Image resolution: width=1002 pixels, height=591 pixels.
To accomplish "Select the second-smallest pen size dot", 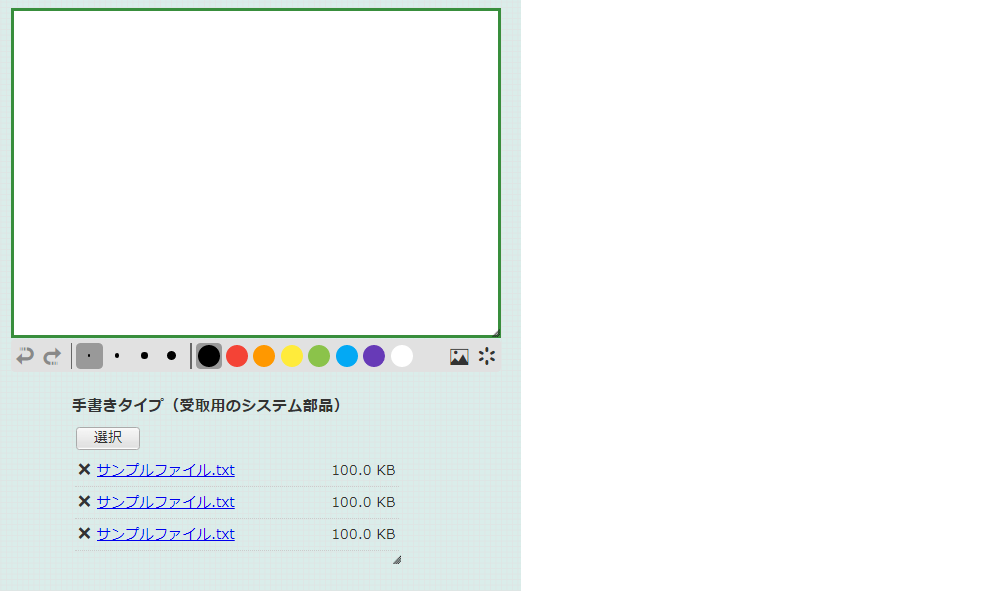I will [x=117, y=356].
